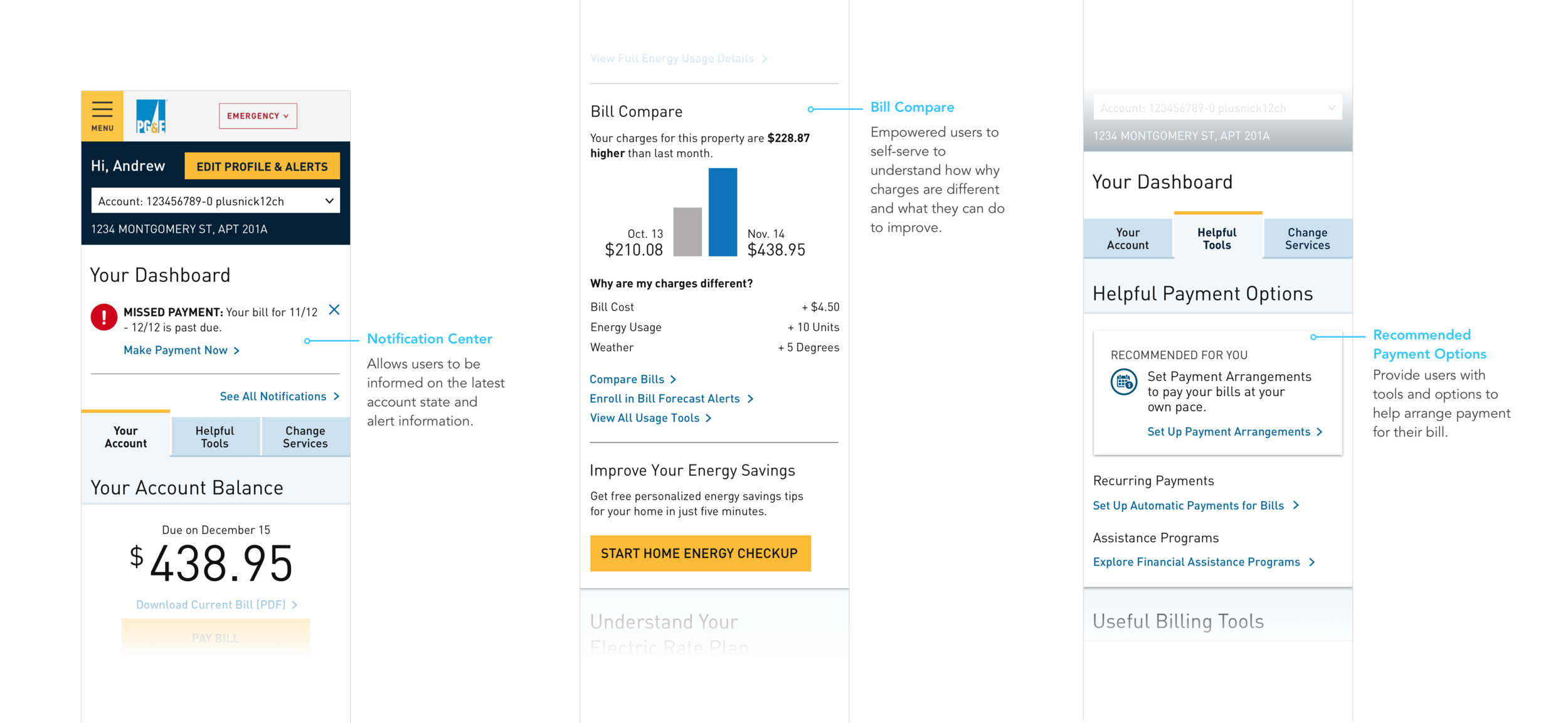The image size is (1568, 723).
Task: Click the red missed payment alert icon
Action: (x=104, y=317)
